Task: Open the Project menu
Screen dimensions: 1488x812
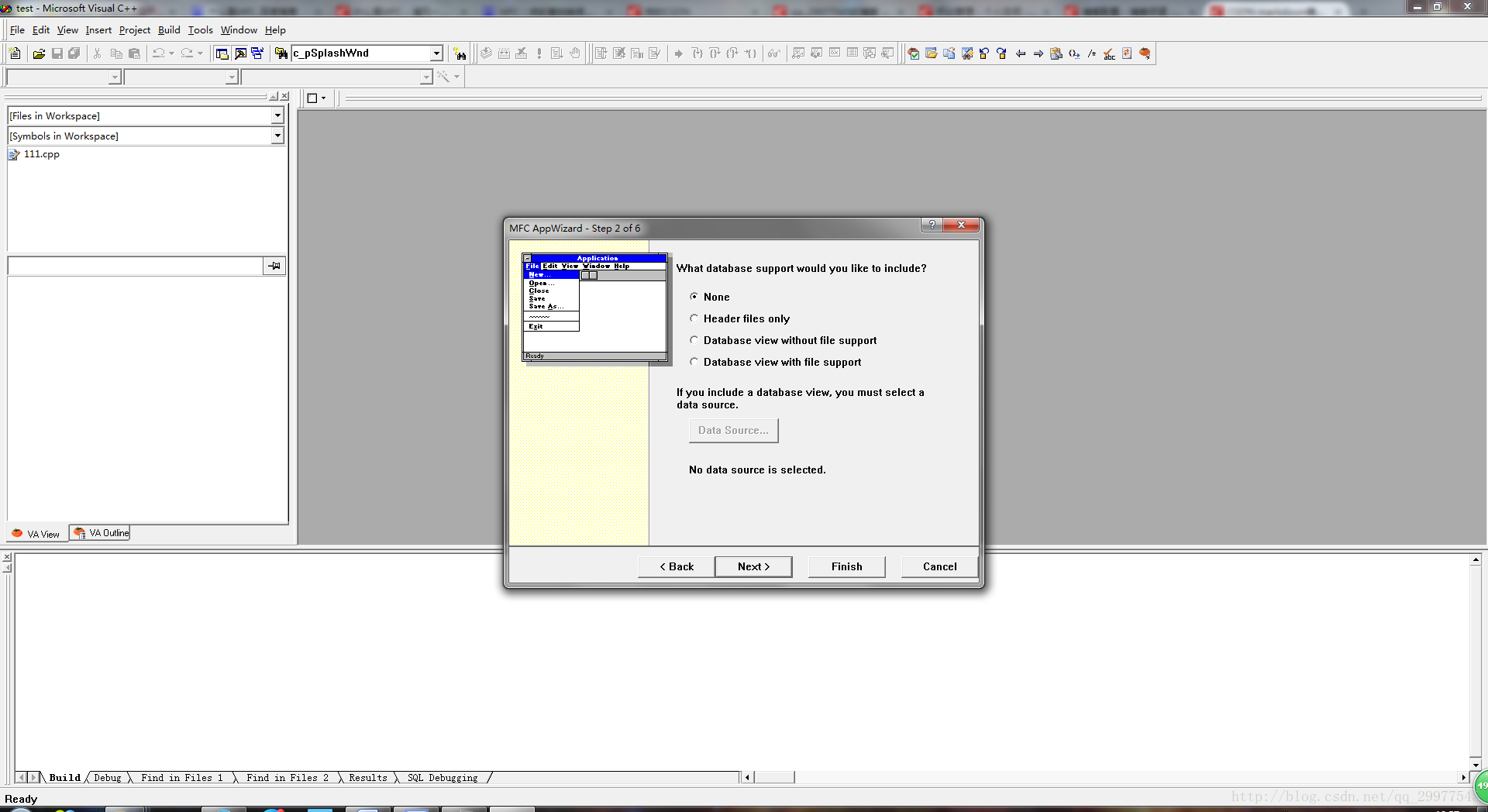Action: pos(135,30)
